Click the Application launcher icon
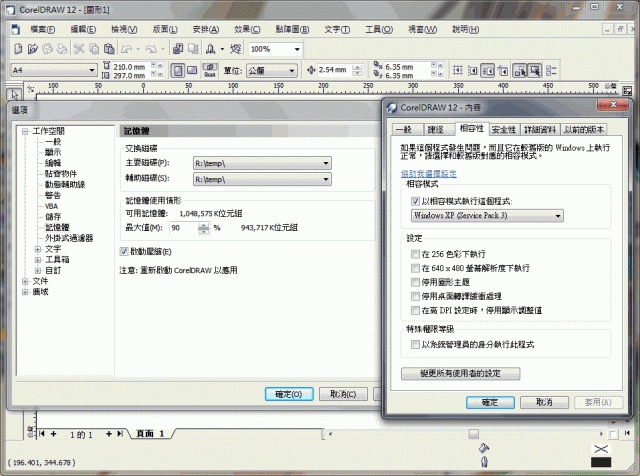Screen dimensions: 640x476 pyautogui.click(x=211, y=49)
